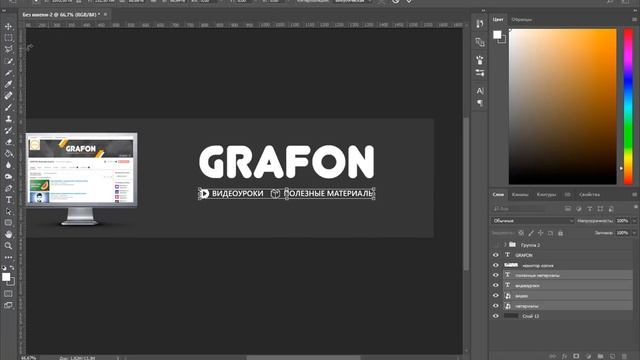Open the collapsed Paragraph panel icon
Screen dimensions: 640x360
tap(480, 103)
